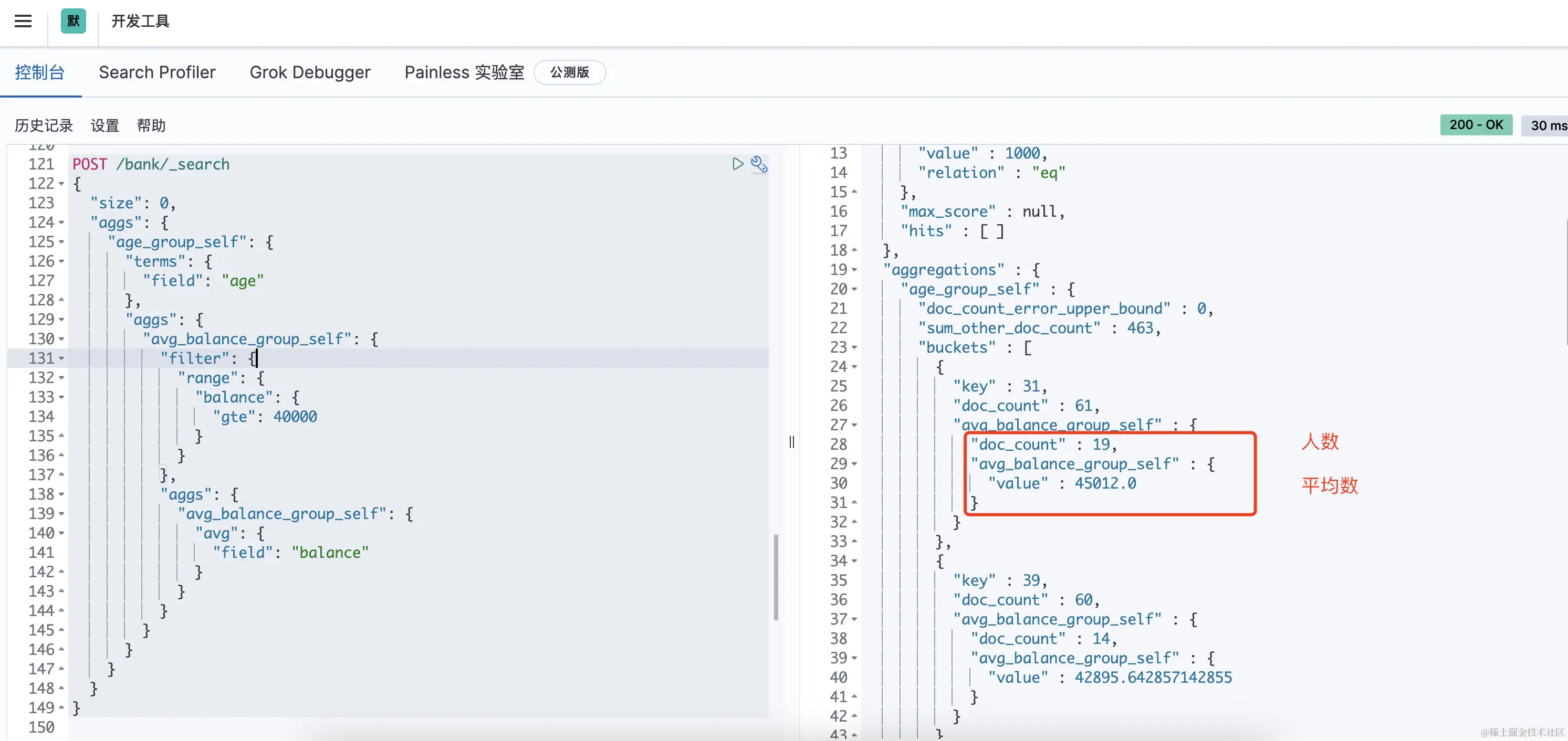Viewport: 1568px width, 741px height.
Task: Collapse the aggs block at line 124
Action: [61, 223]
